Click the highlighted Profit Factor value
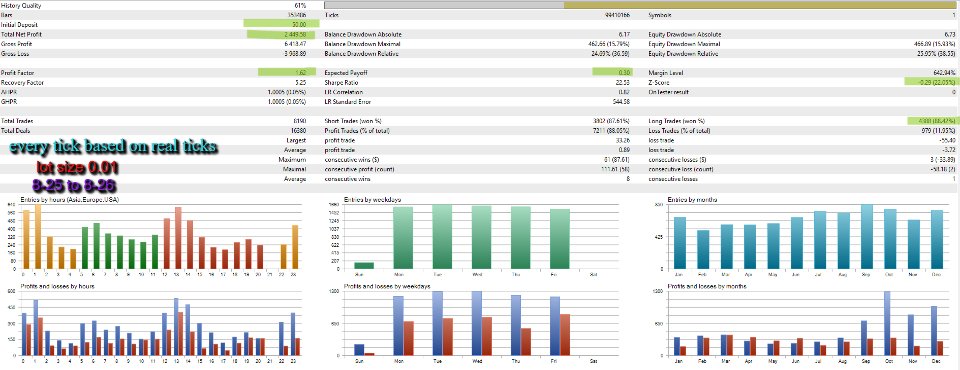 [x=287, y=72]
